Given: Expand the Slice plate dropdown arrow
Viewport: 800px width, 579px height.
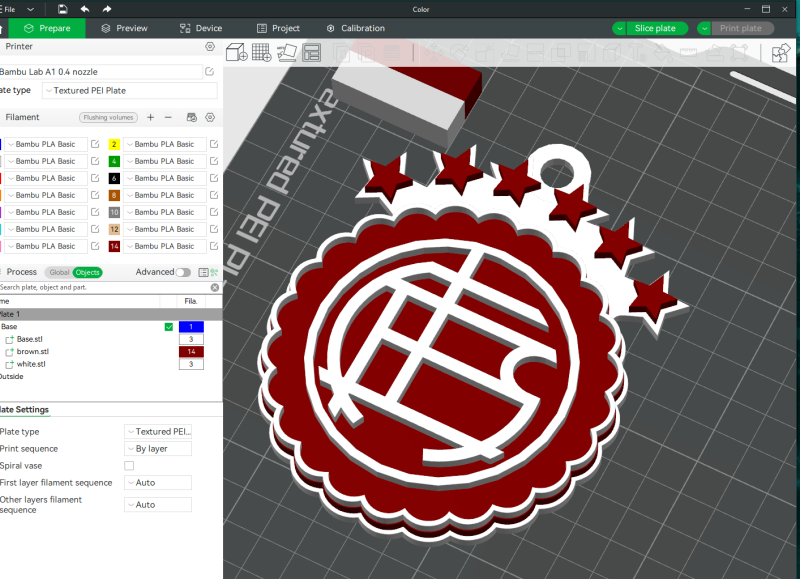Looking at the screenshot, I should coord(620,29).
